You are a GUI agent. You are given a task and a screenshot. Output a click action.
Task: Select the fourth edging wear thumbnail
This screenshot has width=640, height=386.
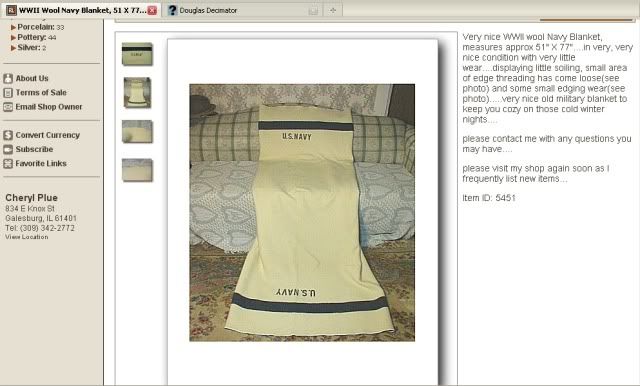click(137, 170)
